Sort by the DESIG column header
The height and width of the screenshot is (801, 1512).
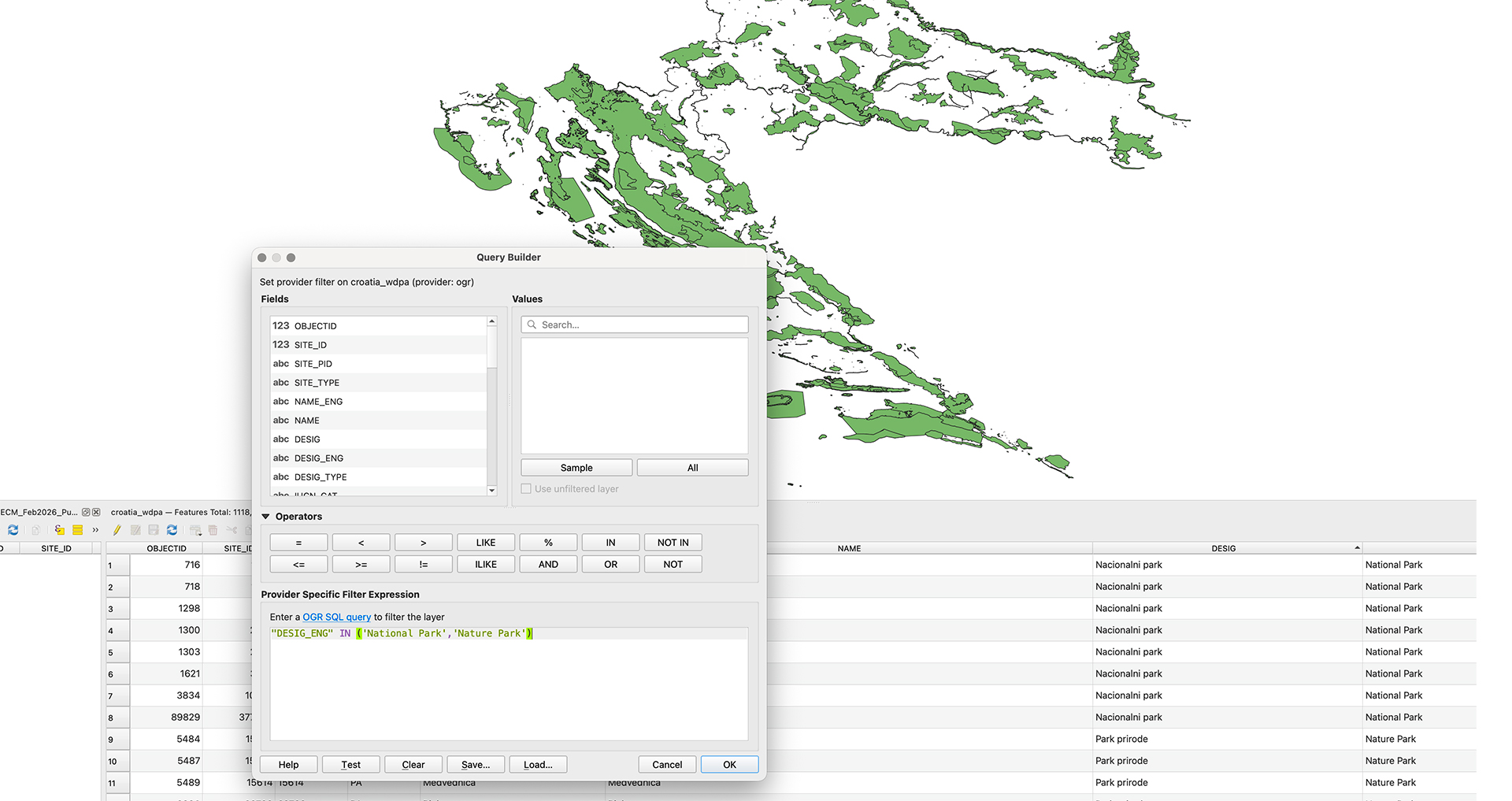click(1223, 548)
